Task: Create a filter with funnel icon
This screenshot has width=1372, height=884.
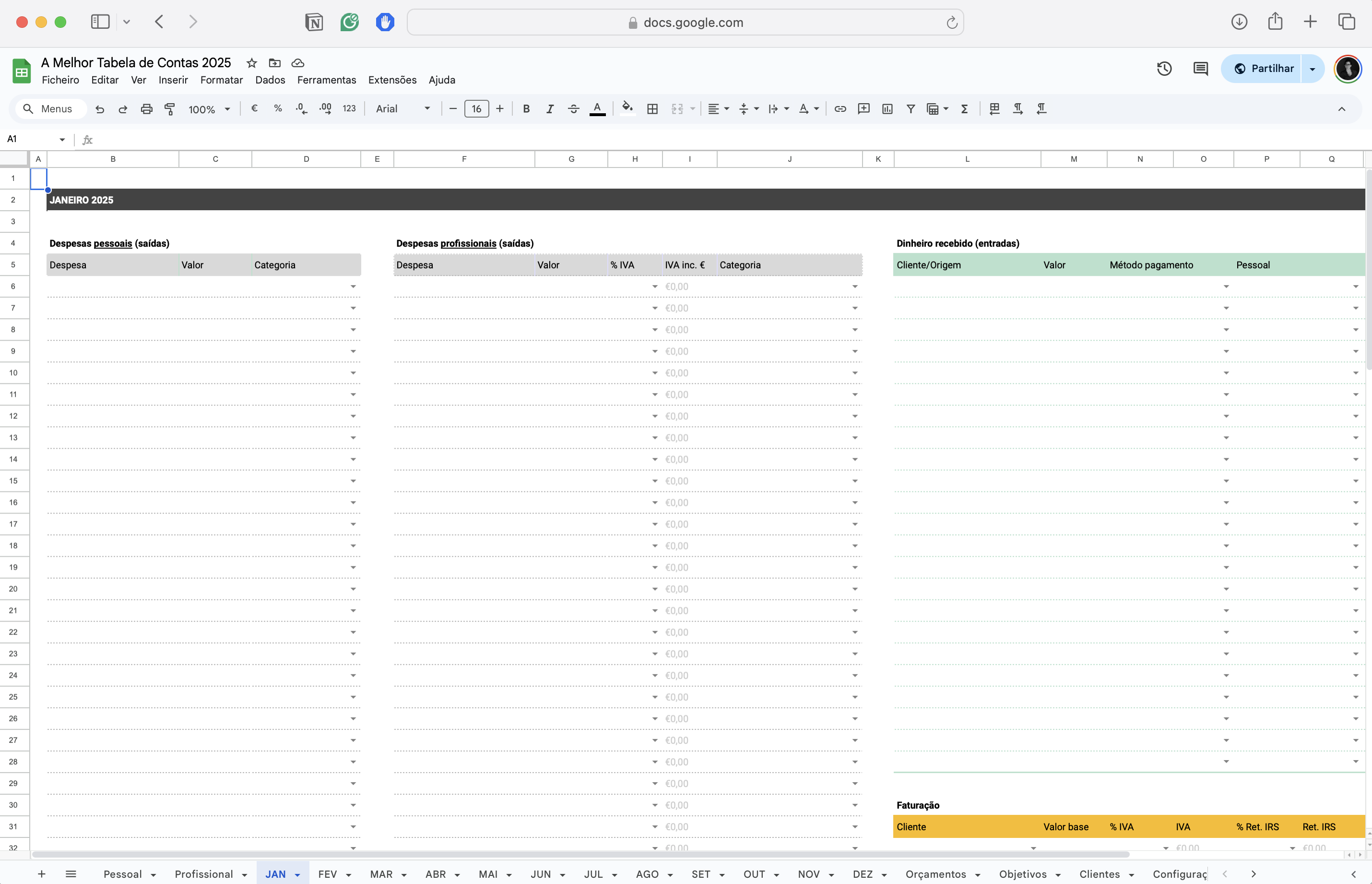Action: (911, 109)
